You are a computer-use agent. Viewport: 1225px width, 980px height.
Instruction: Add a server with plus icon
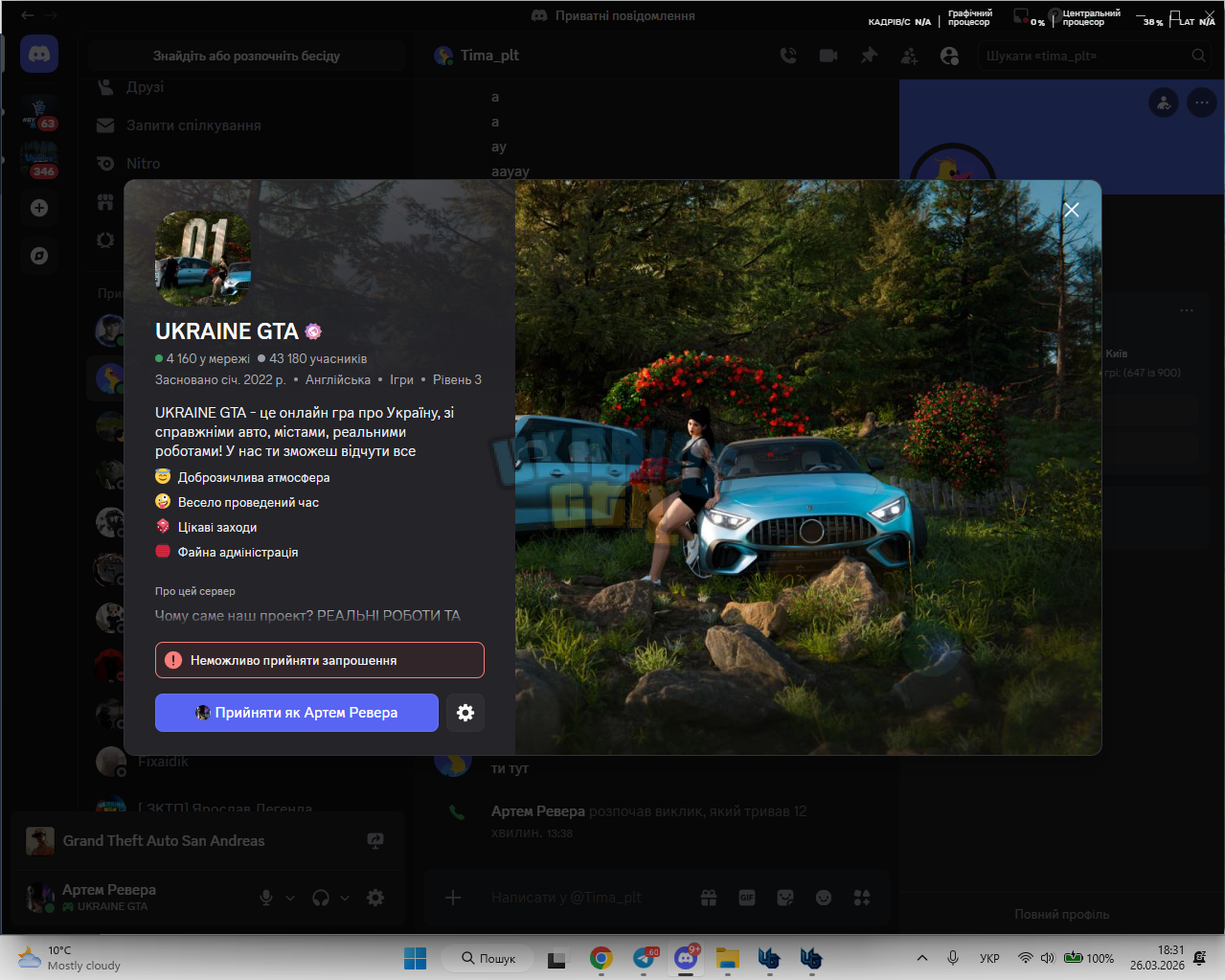click(x=39, y=208)
